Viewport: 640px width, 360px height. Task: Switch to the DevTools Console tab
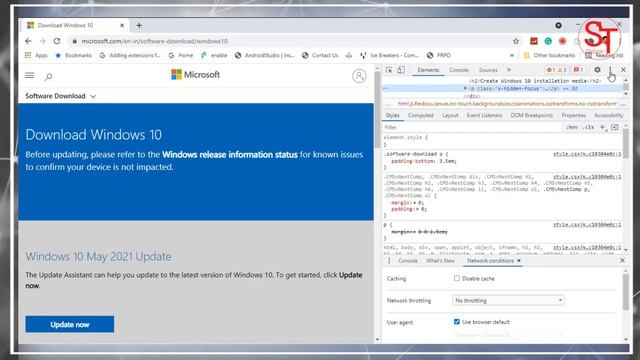459,70
